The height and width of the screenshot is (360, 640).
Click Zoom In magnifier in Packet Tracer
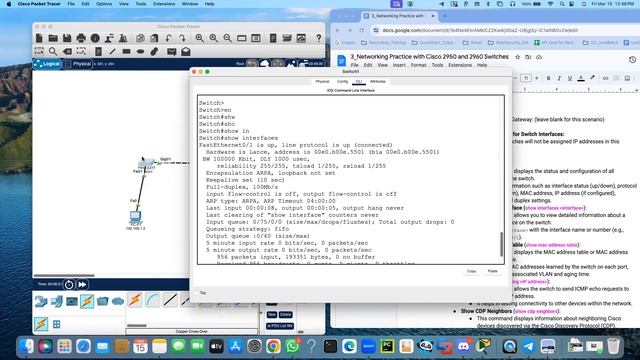(200, 38)
